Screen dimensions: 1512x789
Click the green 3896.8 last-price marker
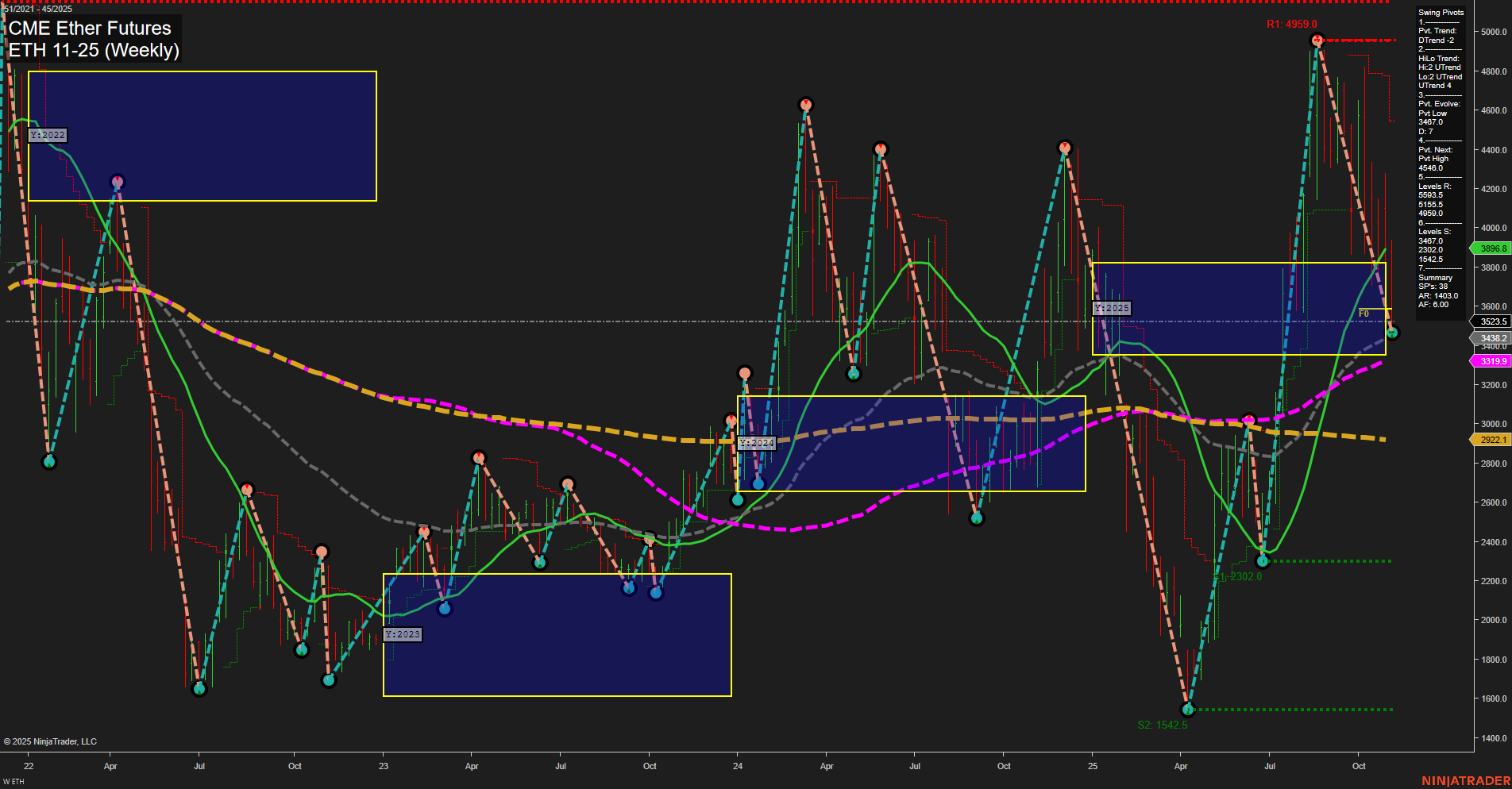tap(1491, 248)
